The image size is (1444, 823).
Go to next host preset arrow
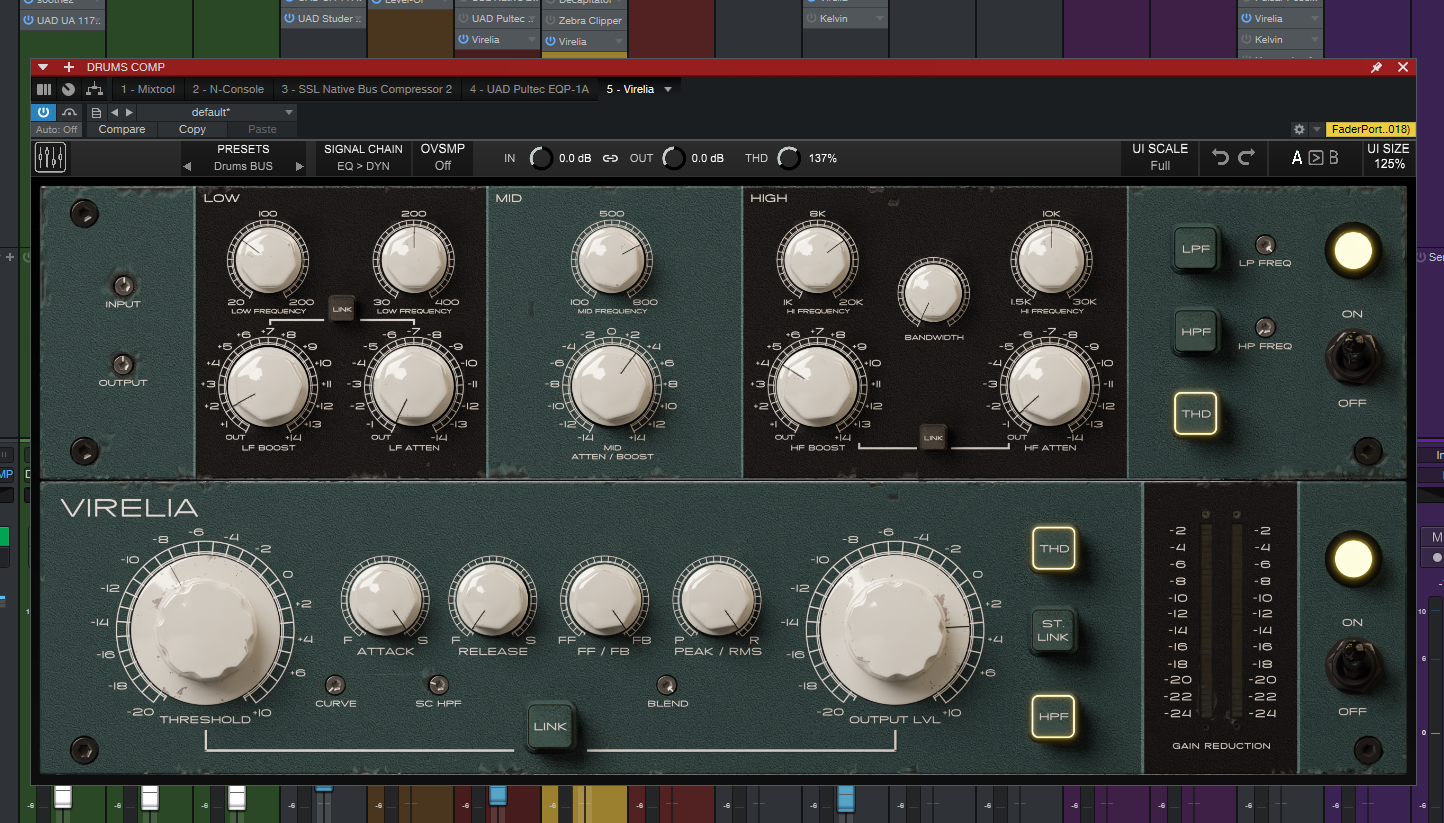click(x=128, y=112)
